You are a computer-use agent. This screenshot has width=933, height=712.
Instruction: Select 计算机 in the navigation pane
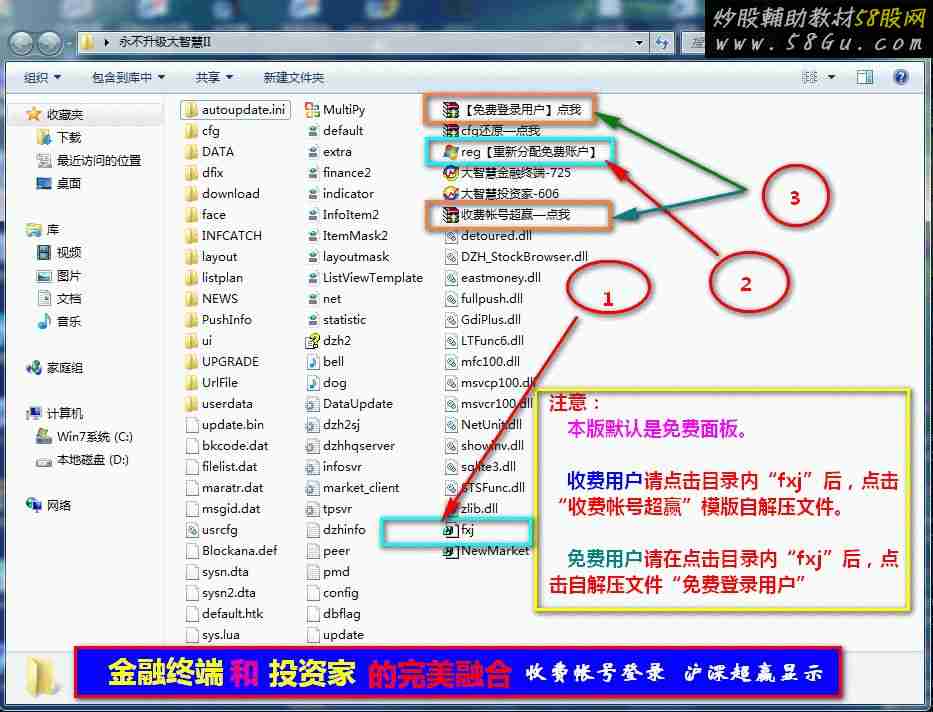point(64,413)
